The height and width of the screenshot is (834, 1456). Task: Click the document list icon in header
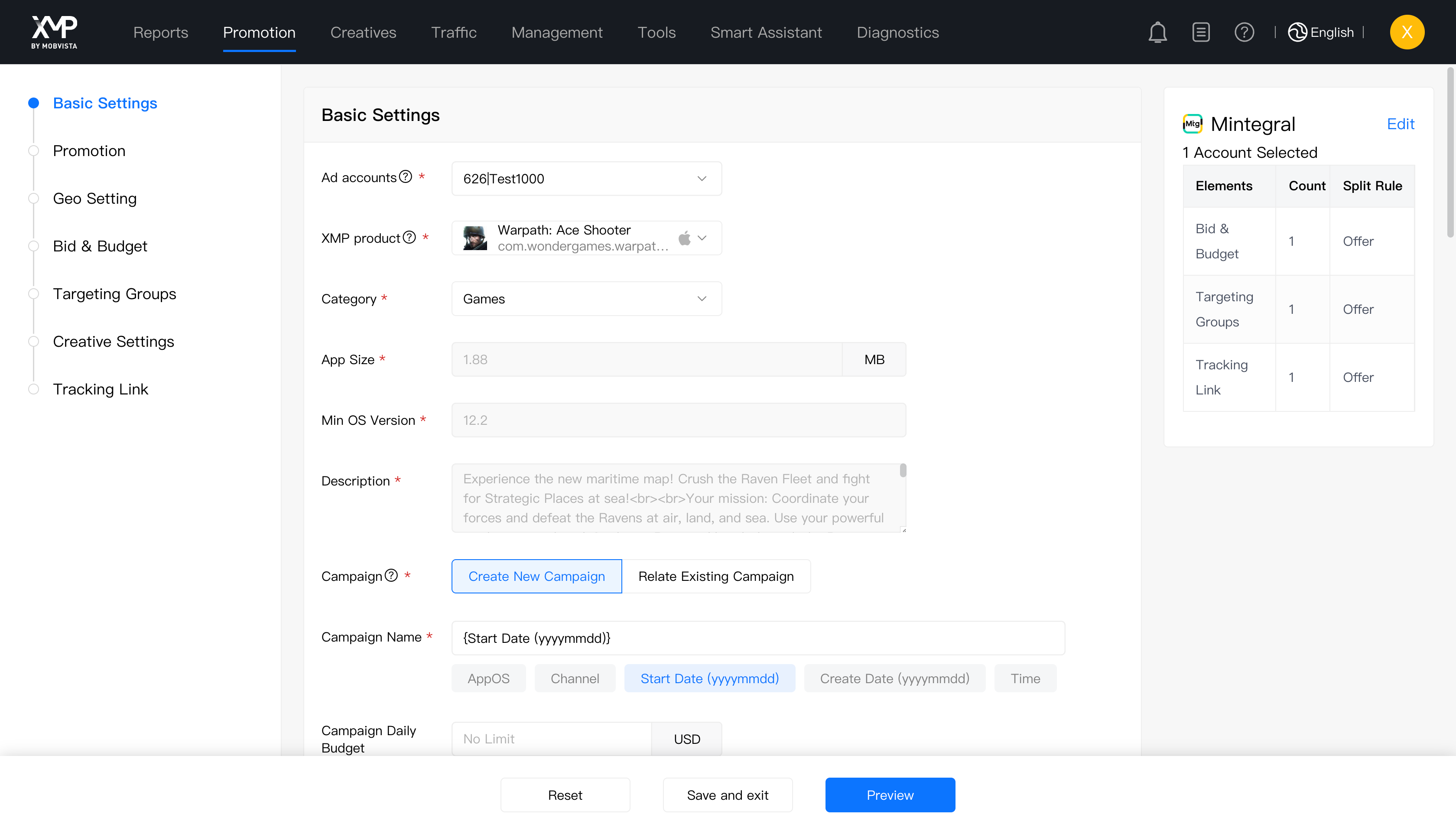point(1201,32)
